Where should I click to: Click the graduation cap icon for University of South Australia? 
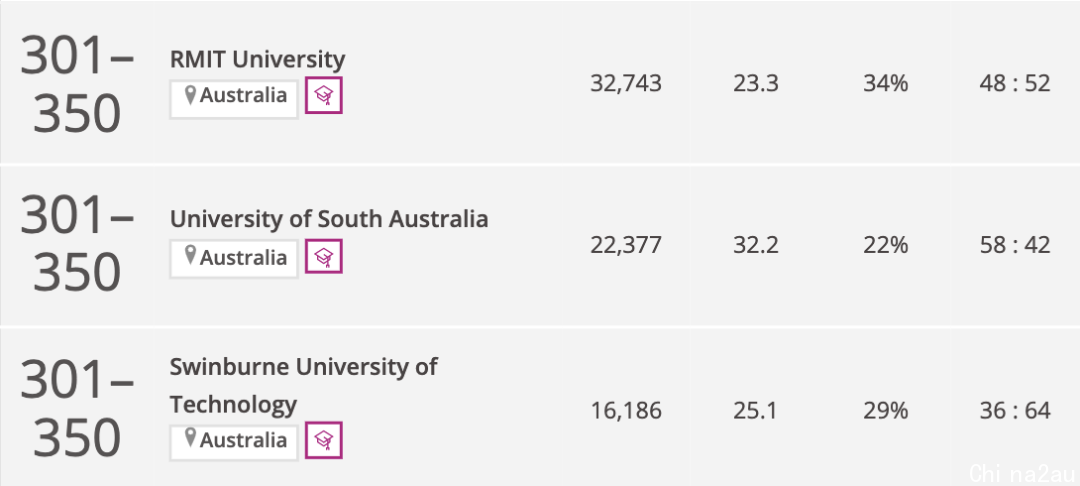[x=324, y=257]
